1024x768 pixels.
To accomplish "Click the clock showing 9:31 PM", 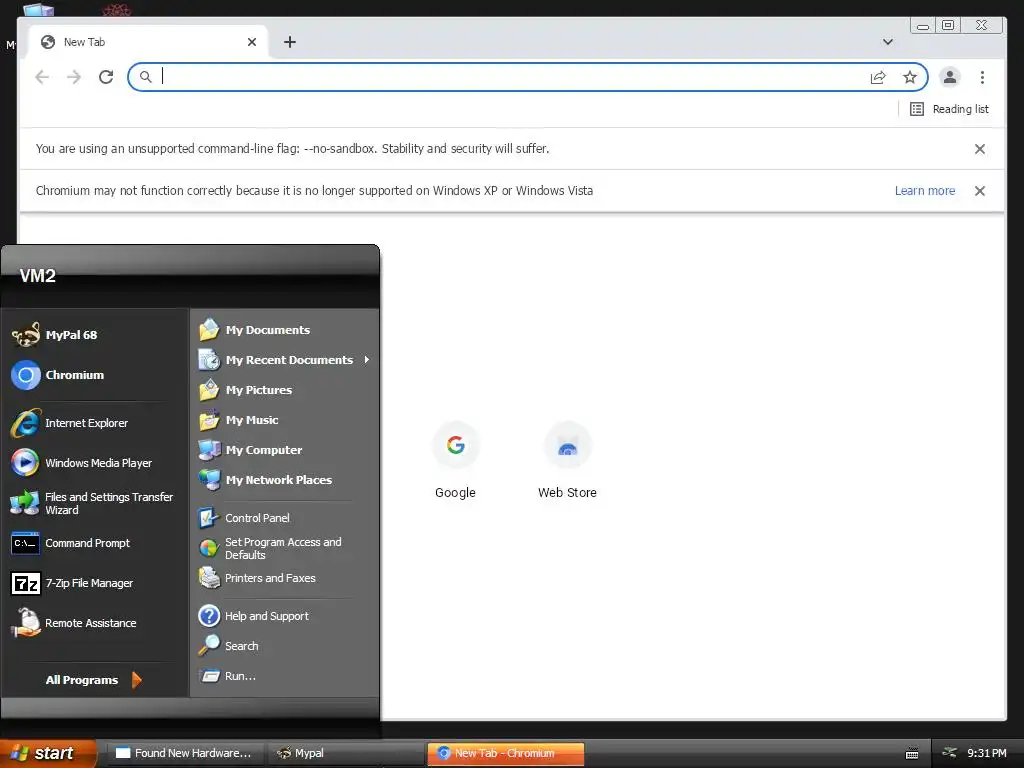I will click(986, 754).
